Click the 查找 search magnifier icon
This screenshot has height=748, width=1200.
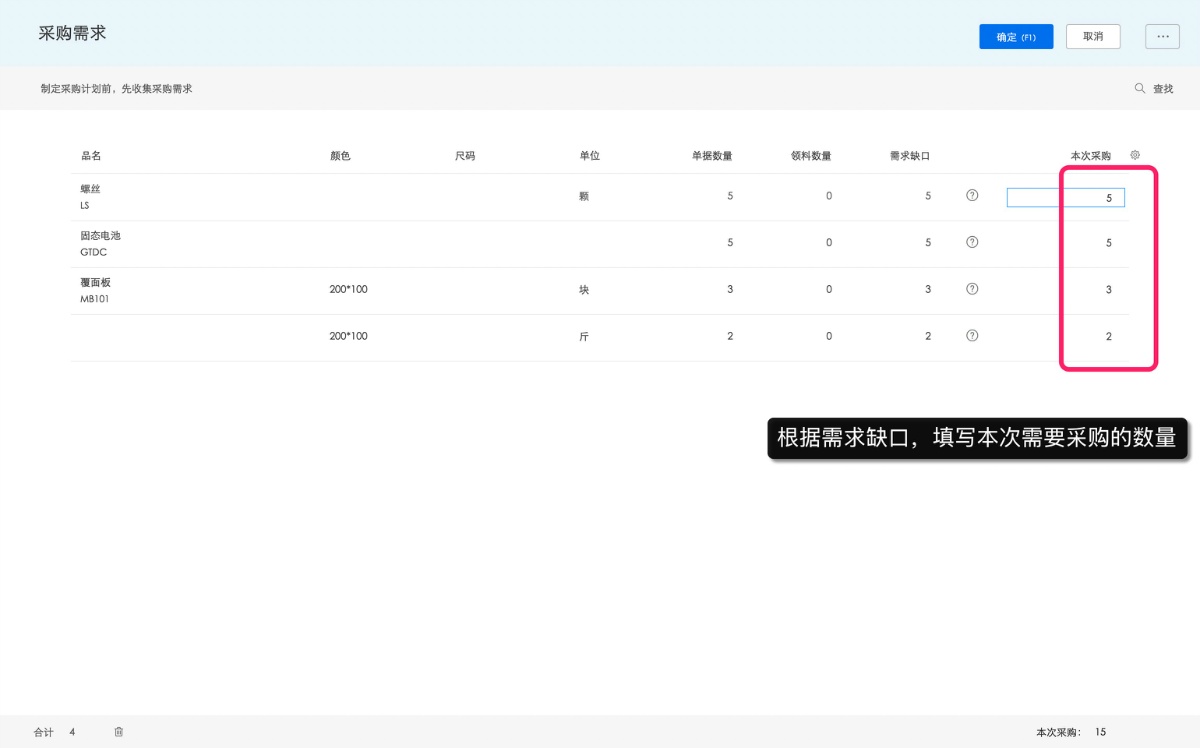coord(1140,88)
